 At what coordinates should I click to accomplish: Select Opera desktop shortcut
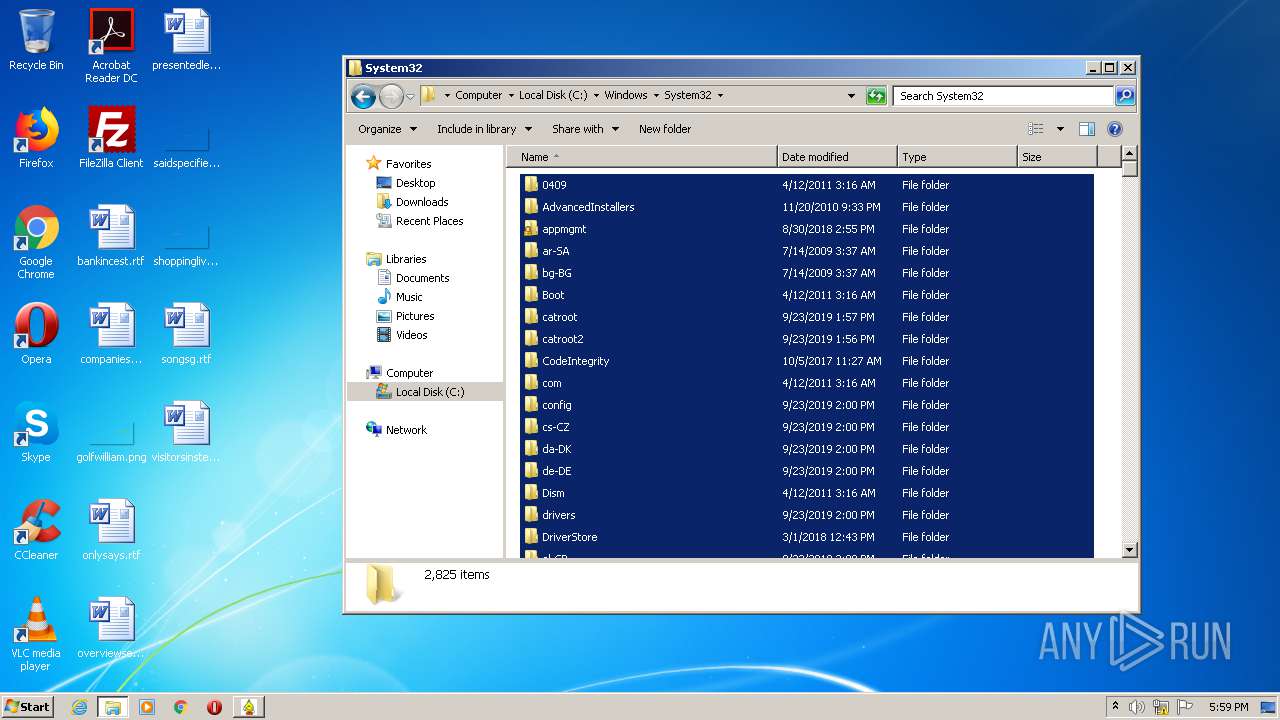36,334
